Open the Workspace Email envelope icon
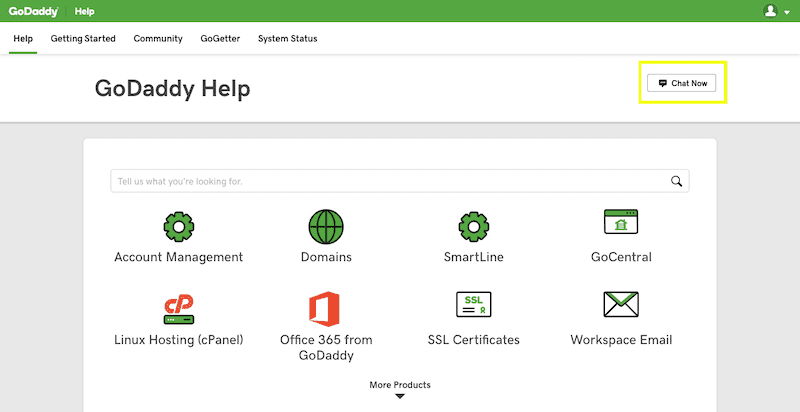The width and height of the screenshot is (800, 412). click(x=621, y=304)
